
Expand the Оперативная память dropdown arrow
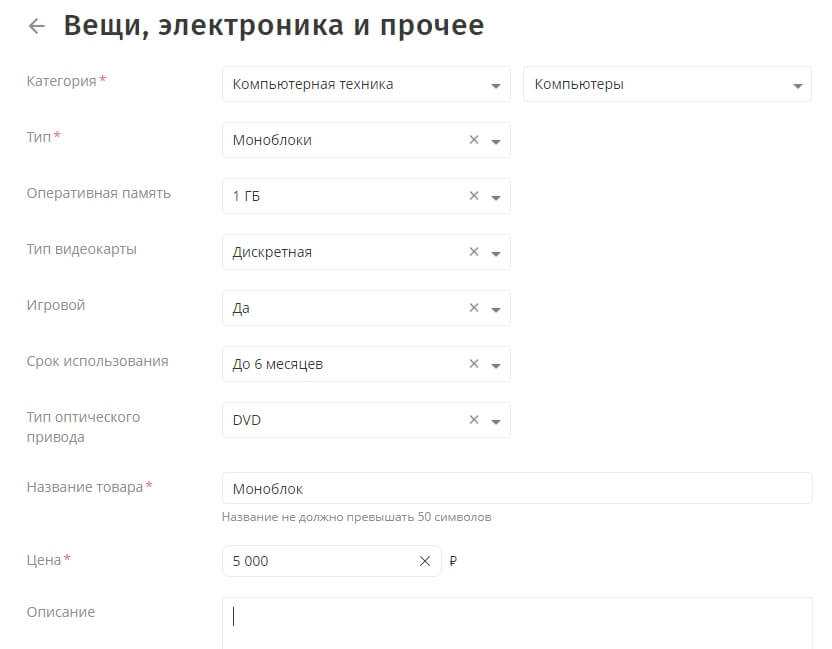pyautogui.click(x=496, y=198)
